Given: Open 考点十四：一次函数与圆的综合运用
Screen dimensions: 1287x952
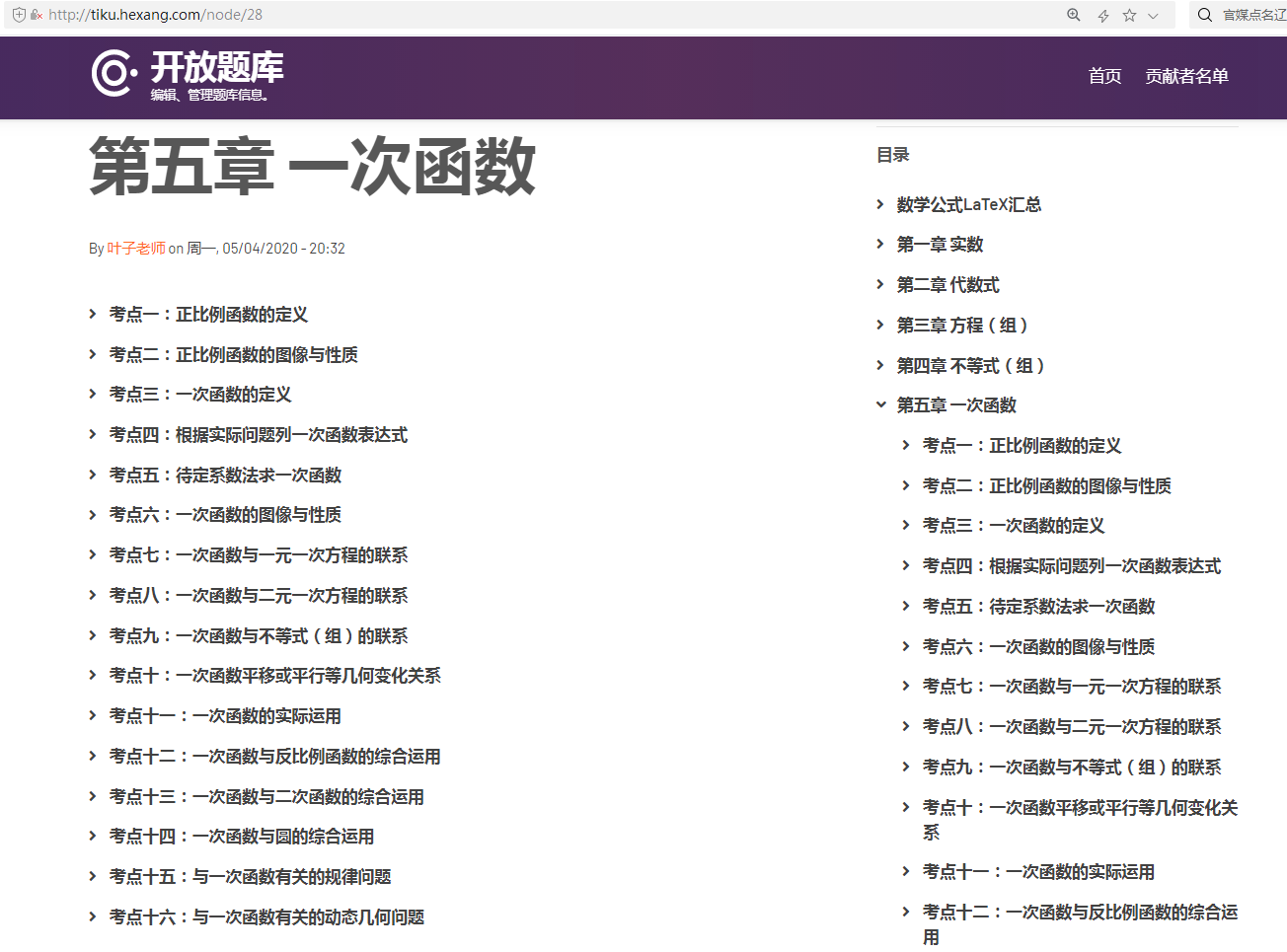Looking at the screenshot, I should click(242, 836).
